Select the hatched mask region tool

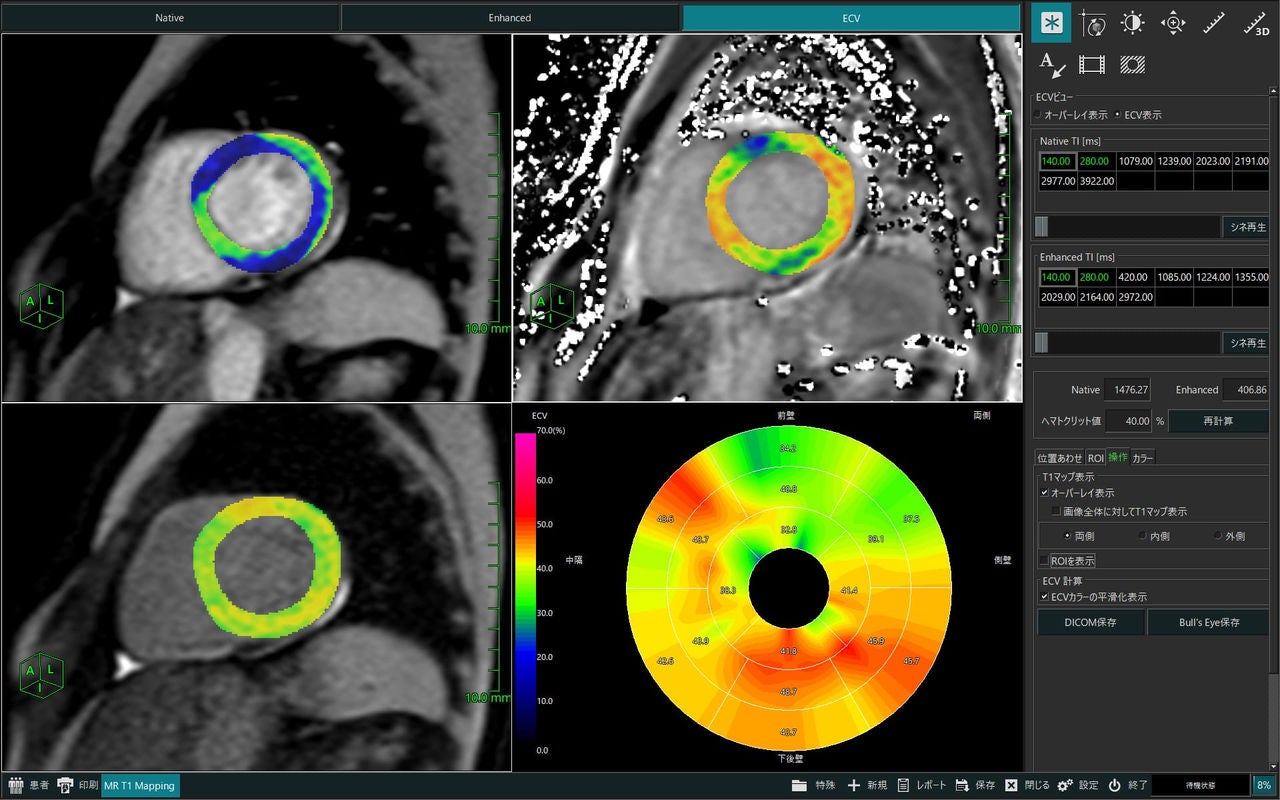click(1133, 65)
